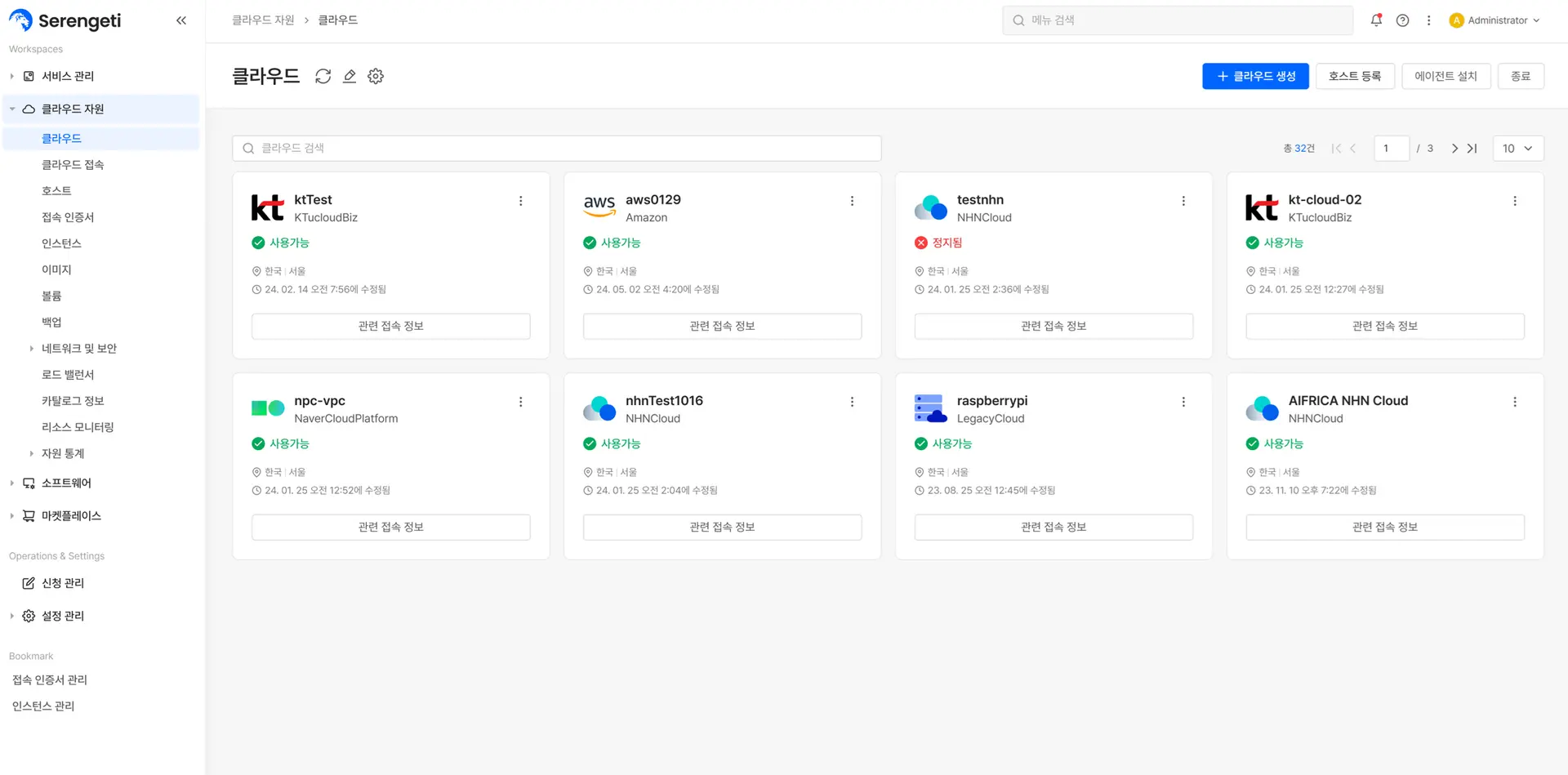
Task: Expand the 서비스 관리 tree section
Action: click(x=12, y=76)
